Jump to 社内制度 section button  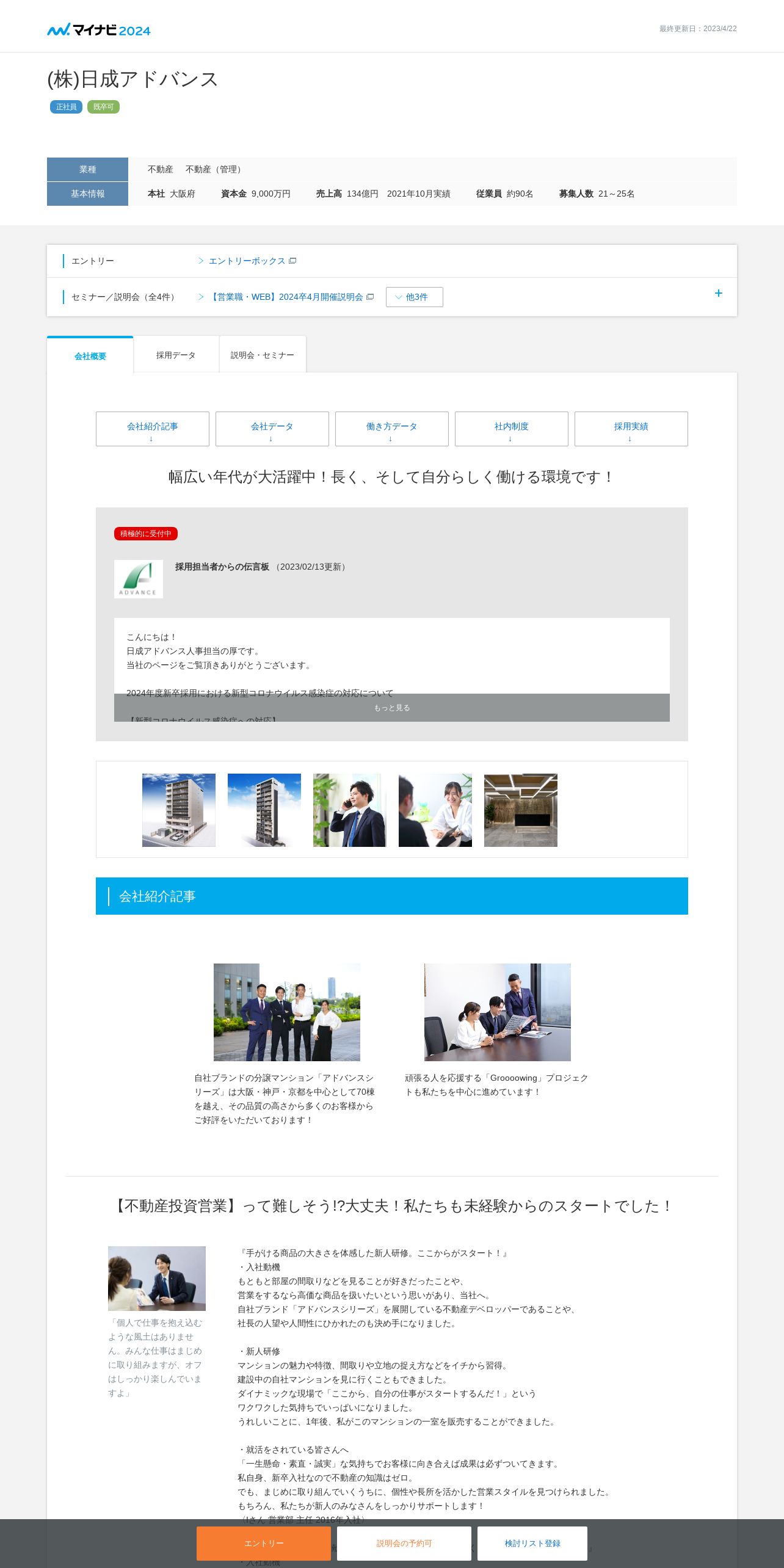tap(512, 429)
